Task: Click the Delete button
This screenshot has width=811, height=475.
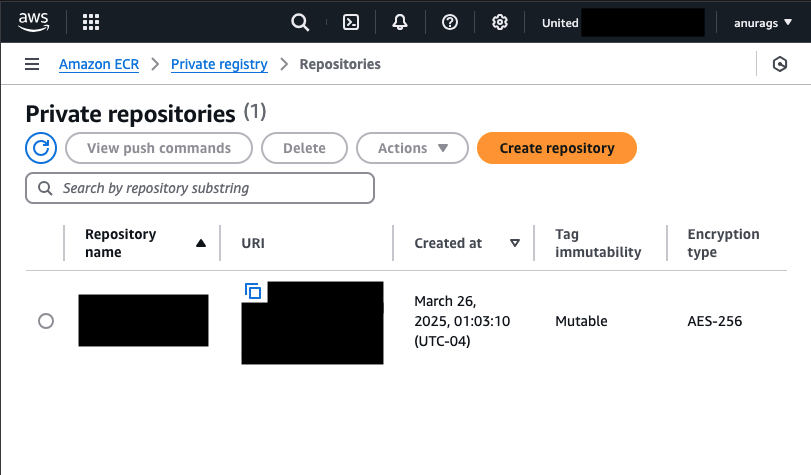Action: click(x=304, y=148)
